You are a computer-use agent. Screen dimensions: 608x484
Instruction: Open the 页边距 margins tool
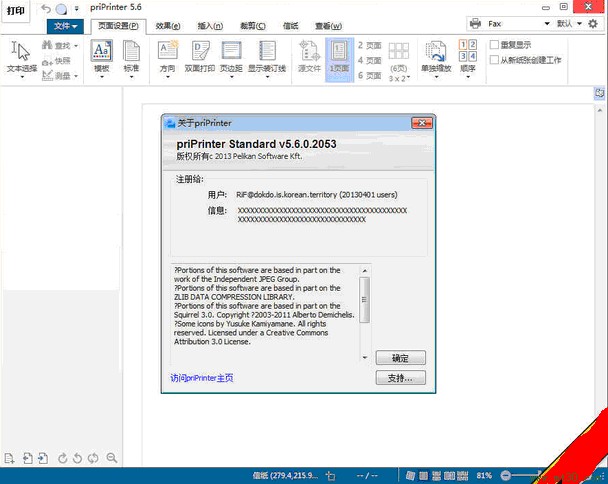[231, 57]
